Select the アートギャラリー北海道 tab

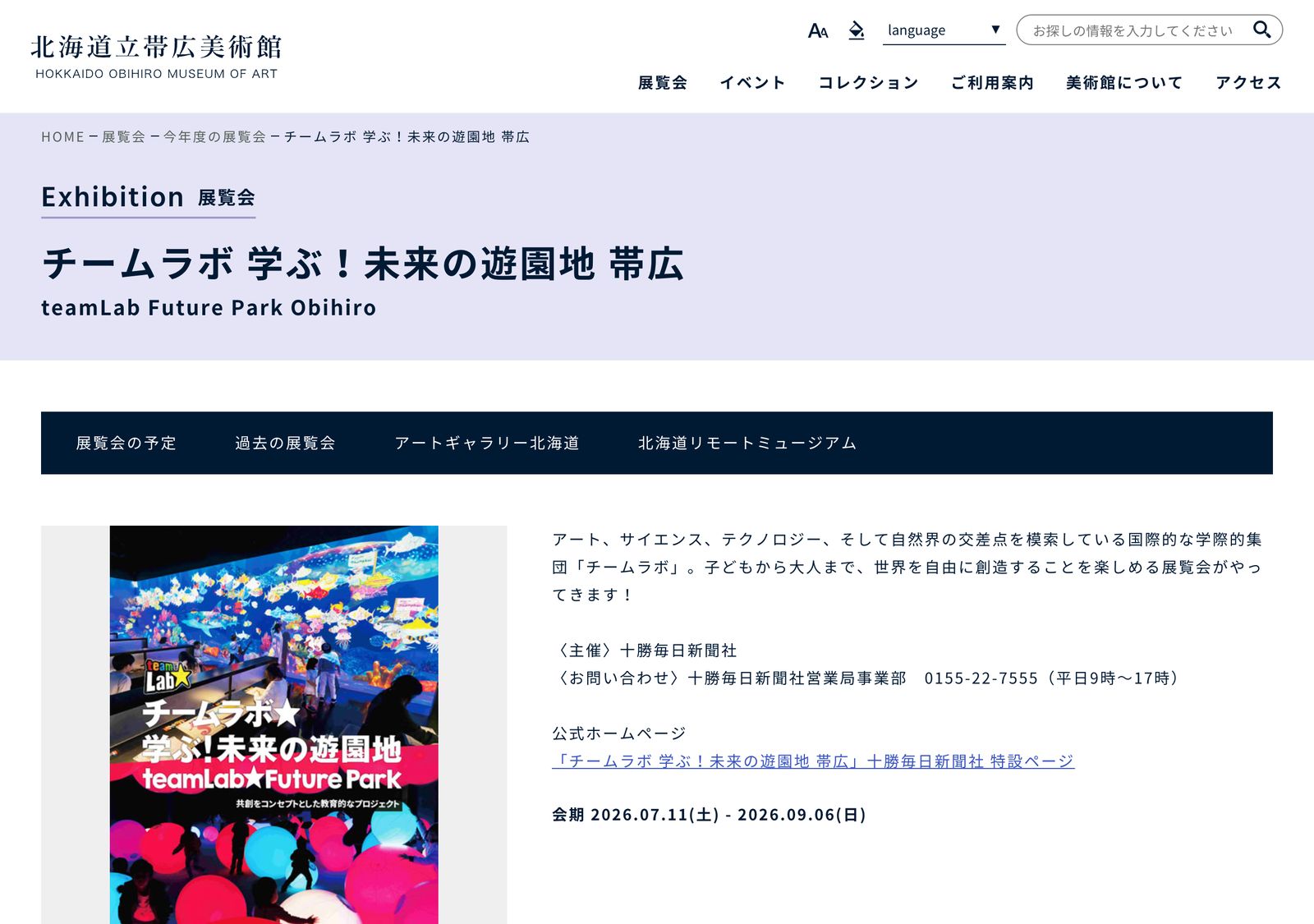point(486,444)
